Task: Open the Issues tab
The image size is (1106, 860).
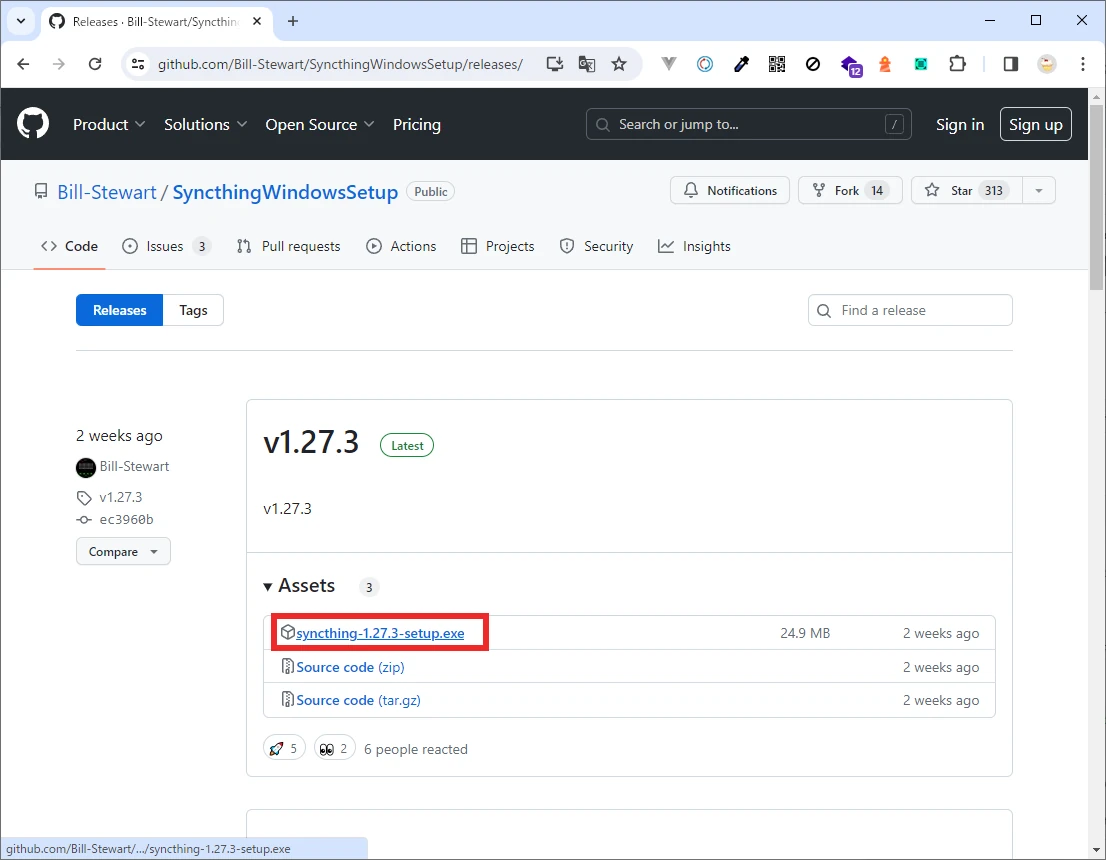Action: click(x=166, y=246)
